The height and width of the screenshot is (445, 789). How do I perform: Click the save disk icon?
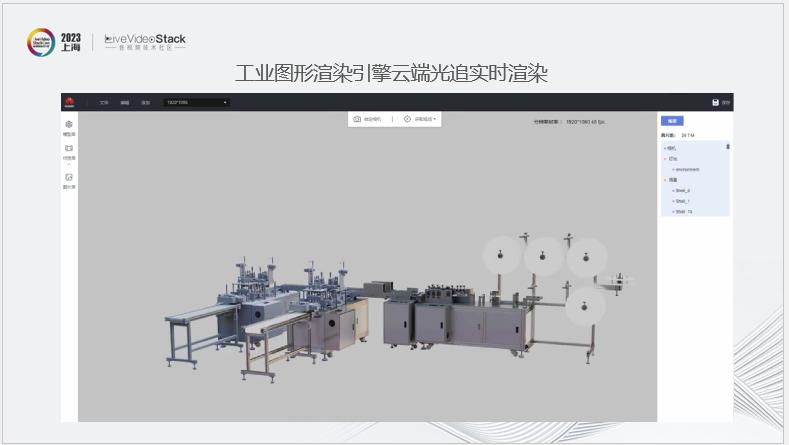[715, 102]
